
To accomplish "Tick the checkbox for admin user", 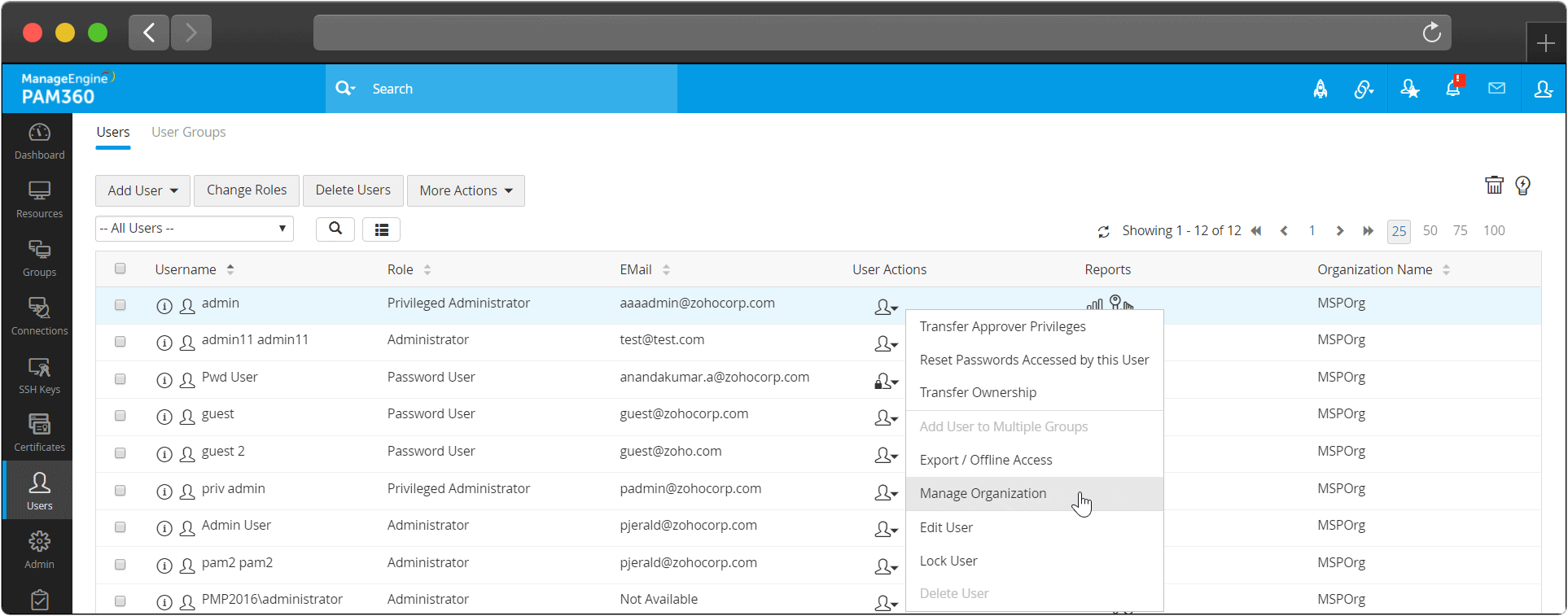I will [x=120, y=305].
